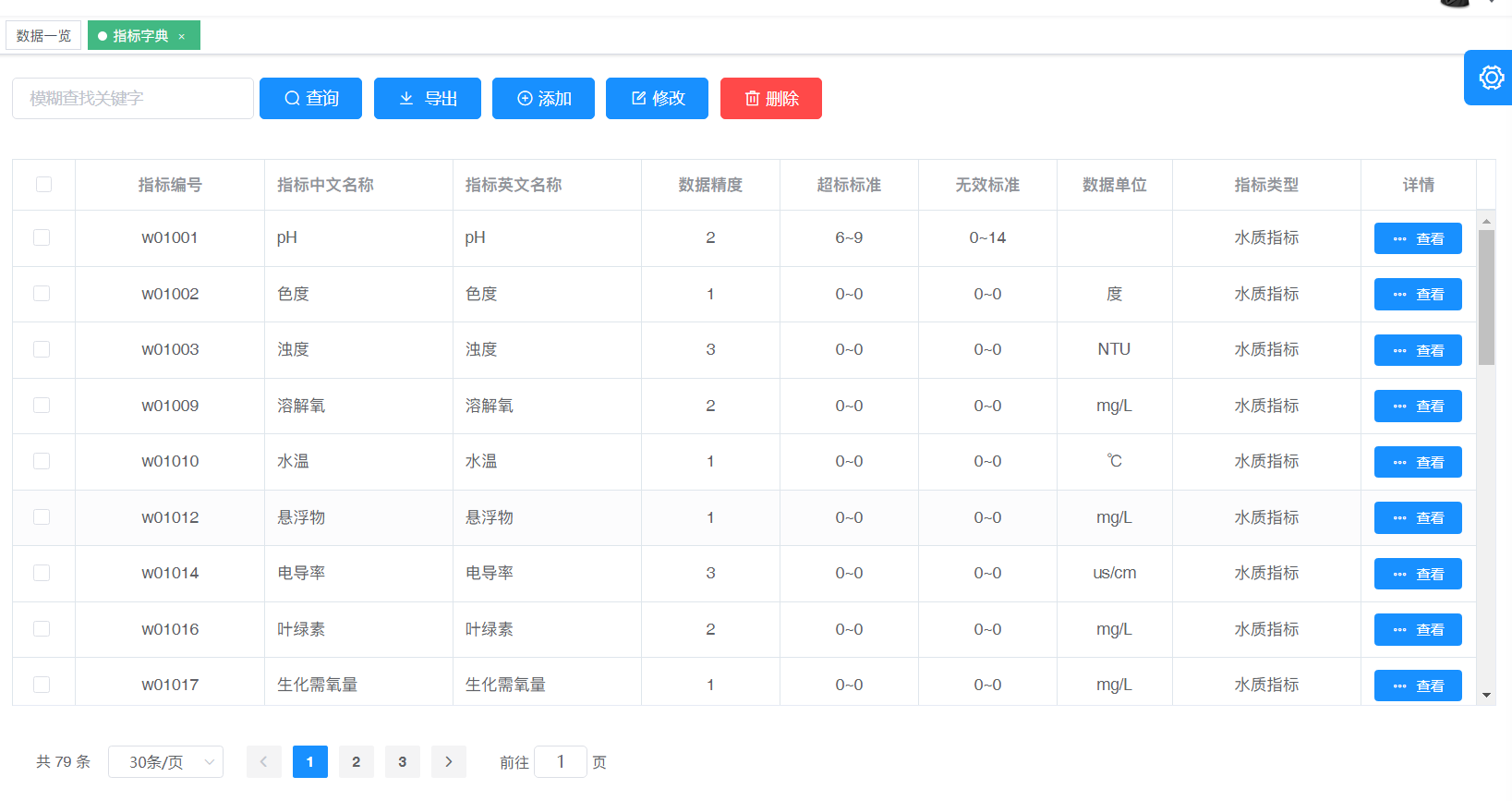Image resolution: width=1512 pixels, height=801 pixels.
Task: Check the row w01014 checkbox
Action: 42,573
